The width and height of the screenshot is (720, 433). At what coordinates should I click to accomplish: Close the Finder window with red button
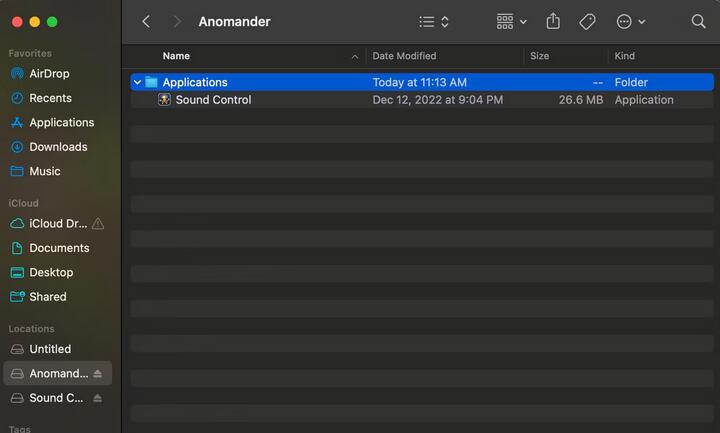click(x=17, y=22)
